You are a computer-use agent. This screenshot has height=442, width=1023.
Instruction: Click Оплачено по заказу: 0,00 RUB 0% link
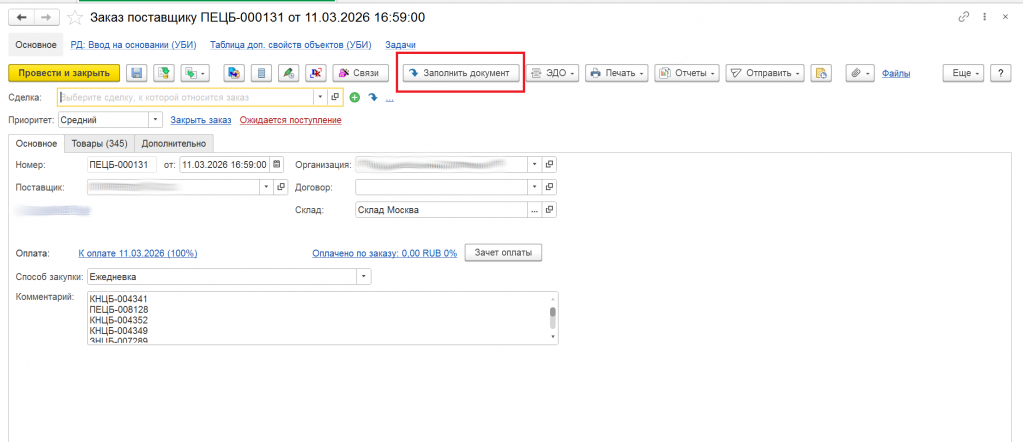pyautogui.click(x=384, y=253)
